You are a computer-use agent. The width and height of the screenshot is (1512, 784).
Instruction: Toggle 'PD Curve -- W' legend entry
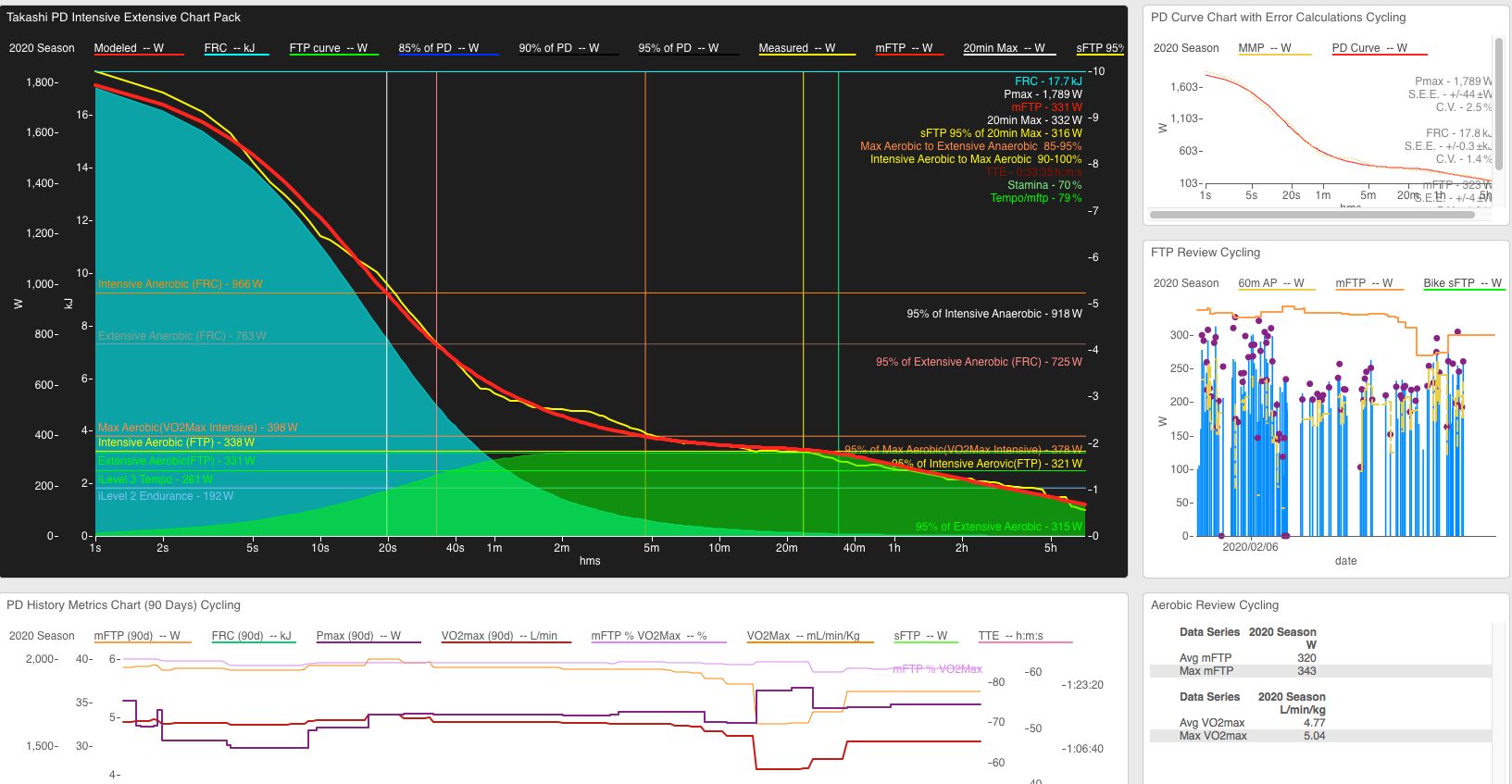(1380, 48)
